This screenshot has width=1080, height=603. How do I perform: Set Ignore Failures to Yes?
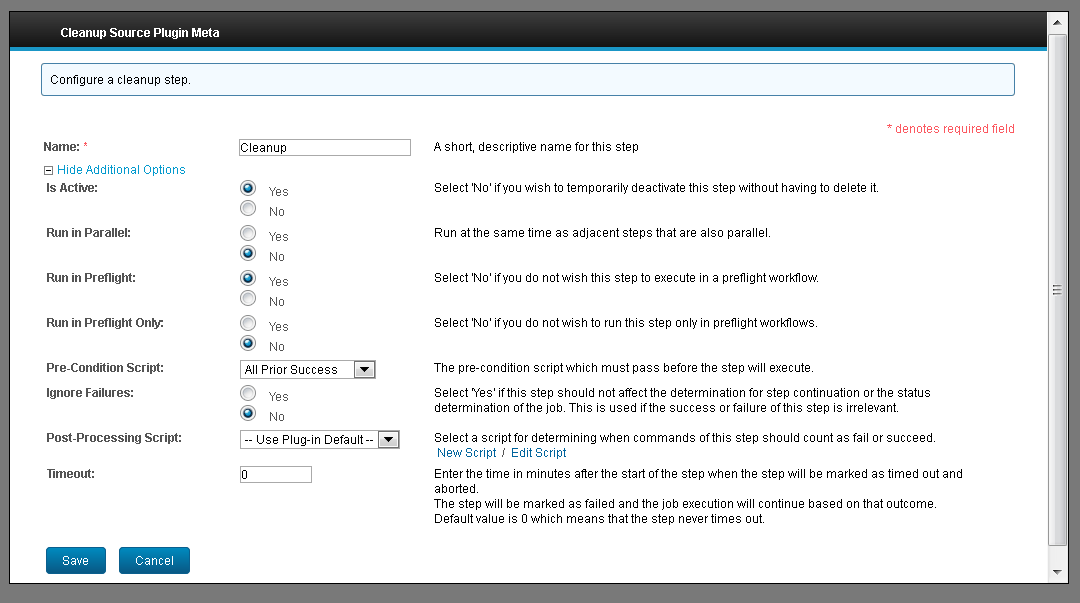(248, 392)
